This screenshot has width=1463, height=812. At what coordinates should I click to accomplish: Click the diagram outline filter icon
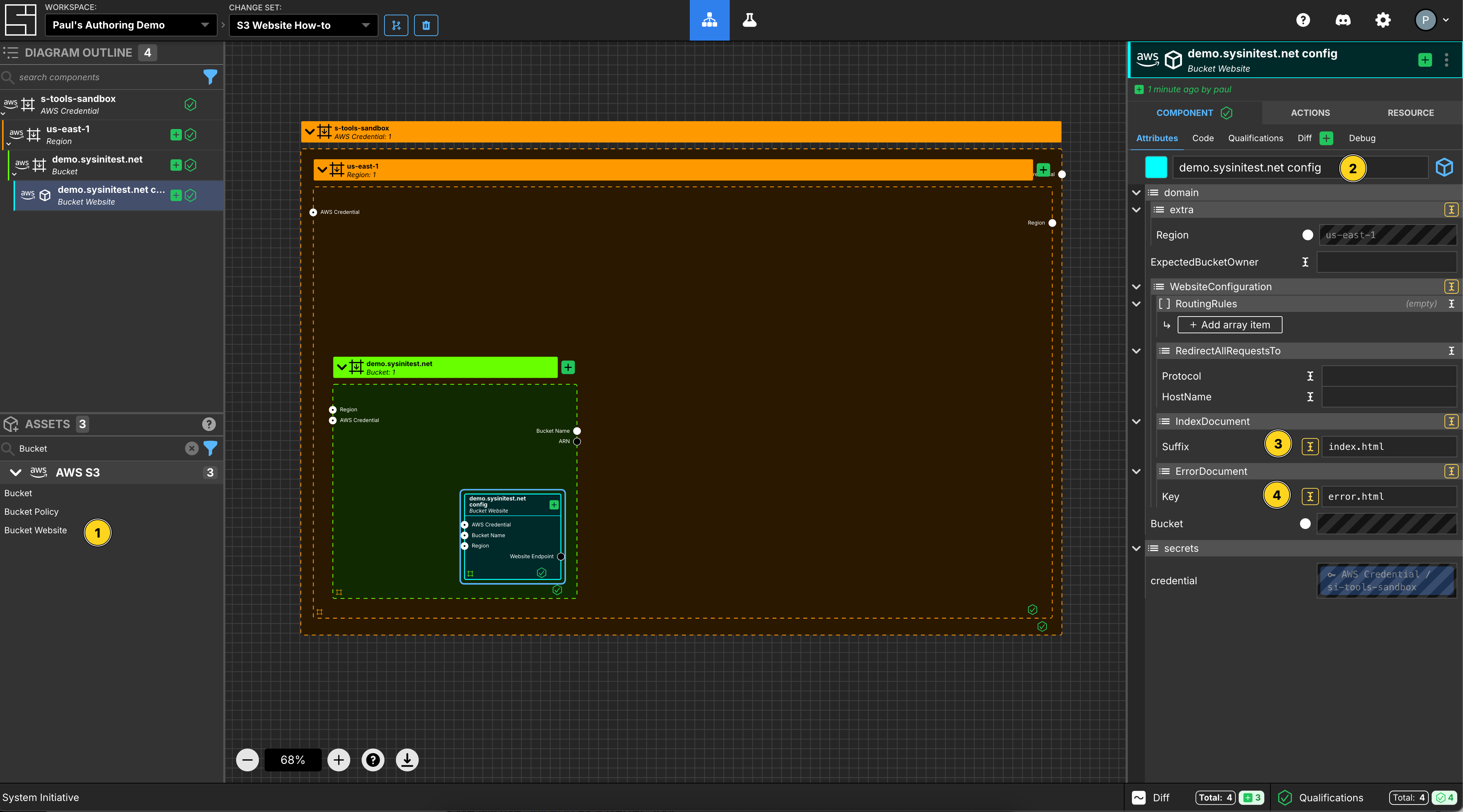pos(210,77)
